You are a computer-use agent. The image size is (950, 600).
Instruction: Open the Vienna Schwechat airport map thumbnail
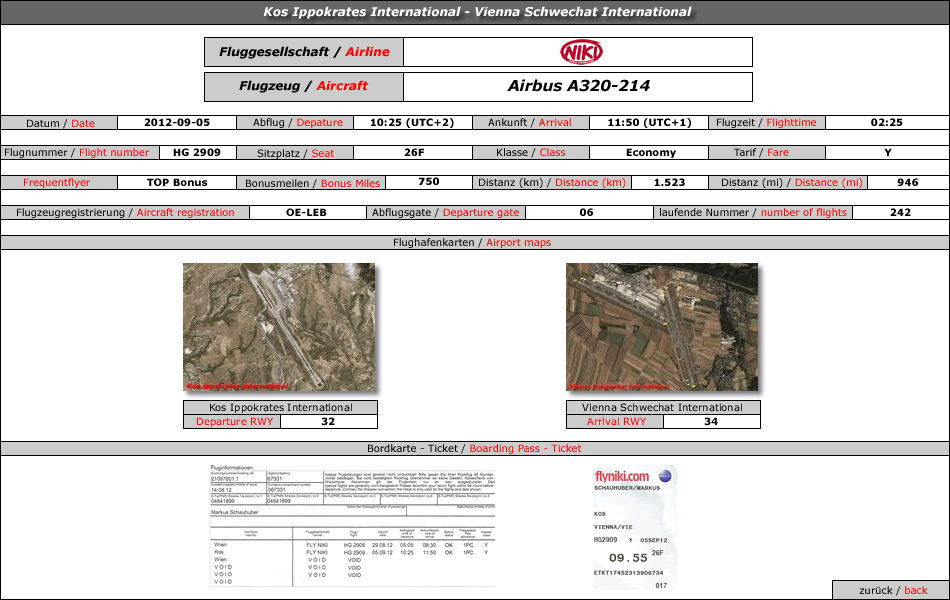point(662,327)
